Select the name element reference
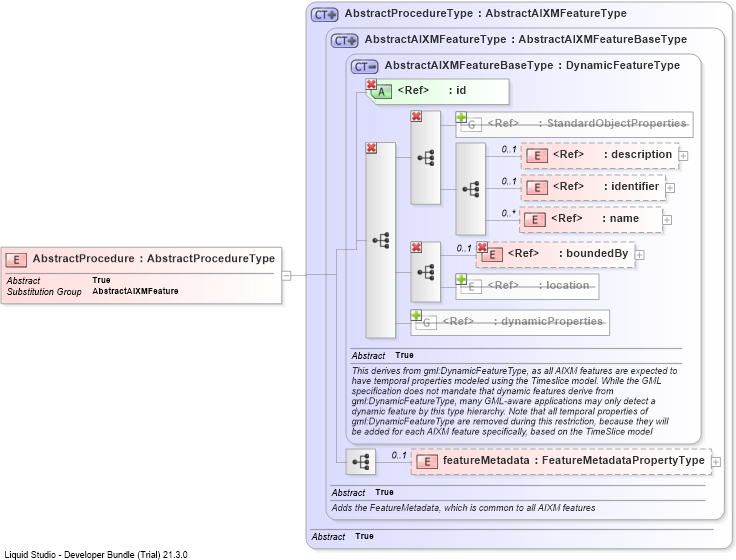 tap(590, 220)
